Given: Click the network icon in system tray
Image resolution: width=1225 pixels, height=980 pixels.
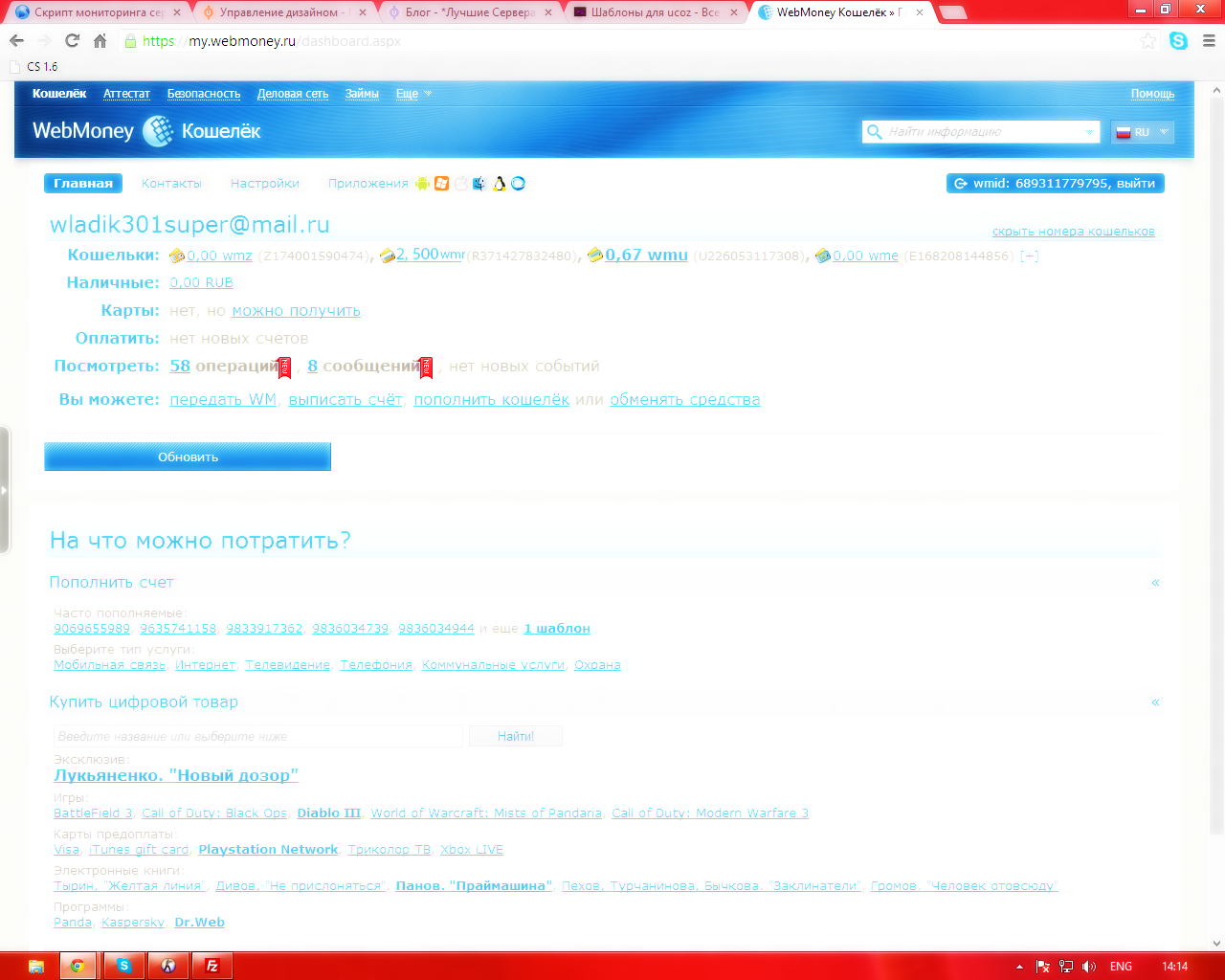Looking at the screenshot, I should pyautogui.click(x=1066, y=967).
